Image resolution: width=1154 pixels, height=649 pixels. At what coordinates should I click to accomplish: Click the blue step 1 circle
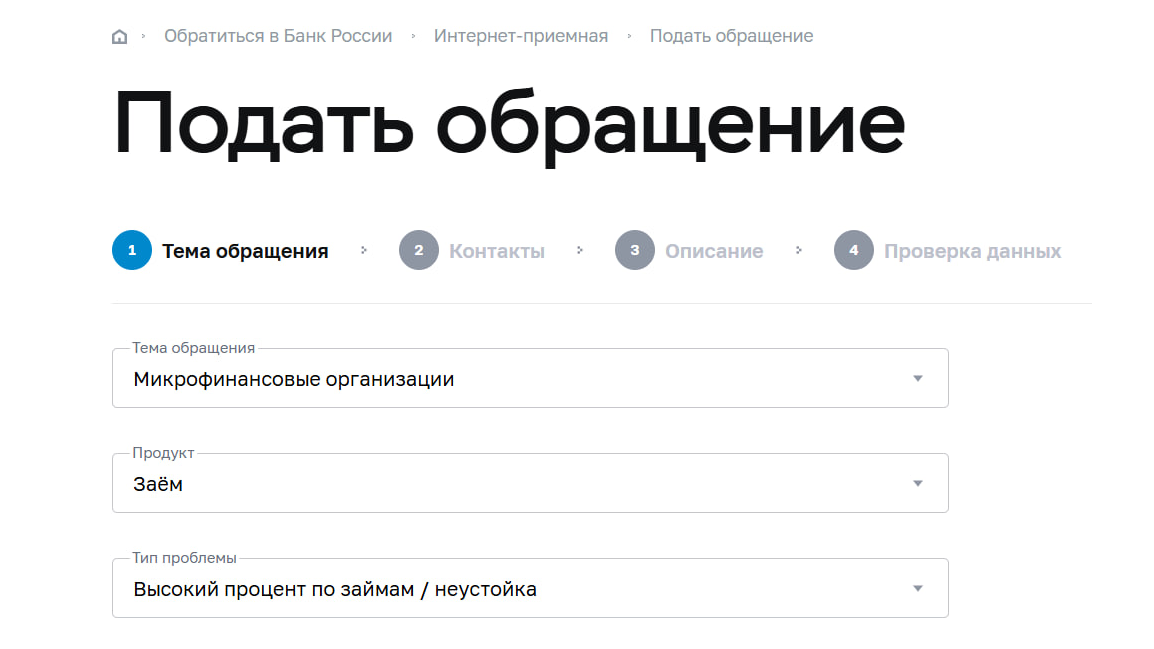click(x=132, y=251)
